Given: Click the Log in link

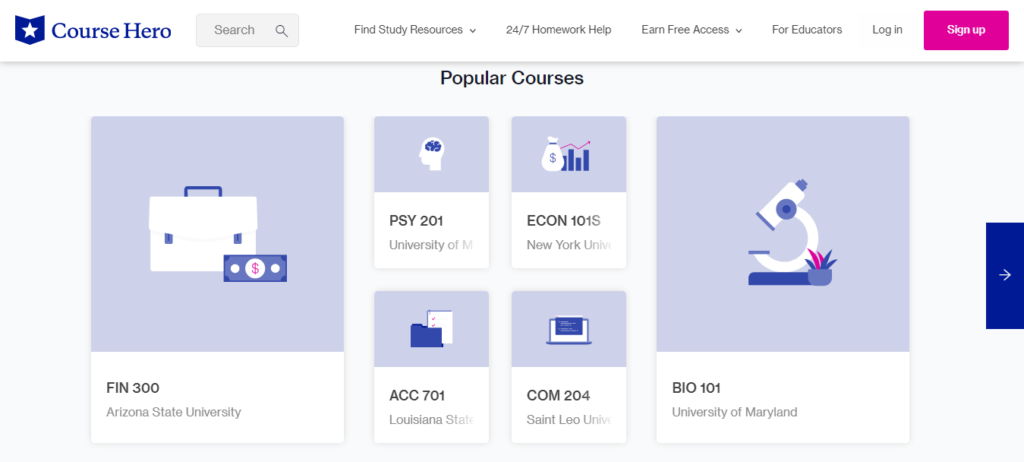Looking at the screenshot, I should 887,30.
